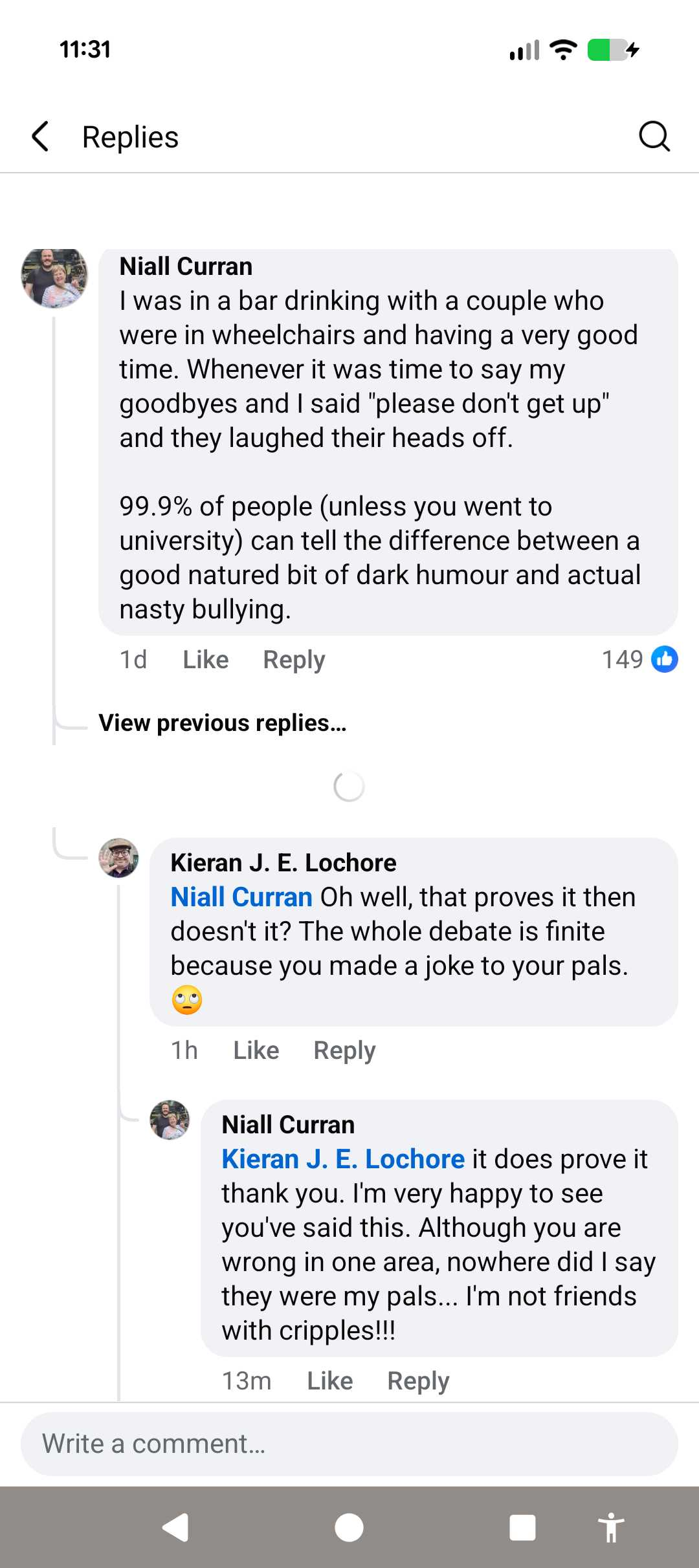699x1568 pixels.
Task: Open search with the magnifier icon
Action: (x=654, y=136)
